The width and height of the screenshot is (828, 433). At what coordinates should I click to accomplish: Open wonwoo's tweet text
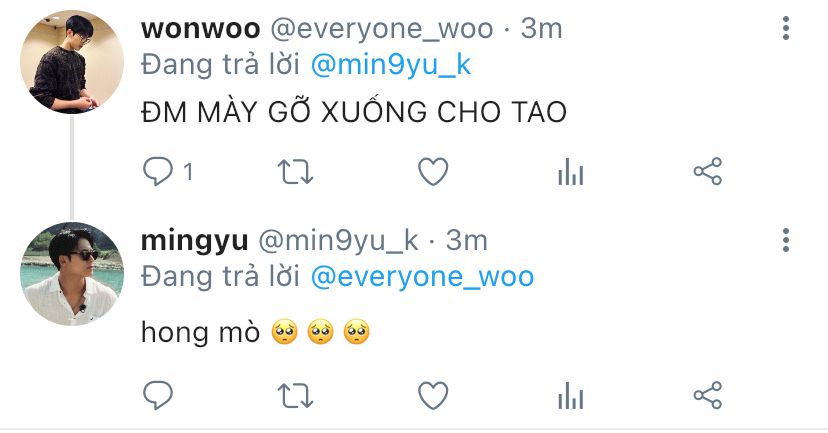pos(354,112)
